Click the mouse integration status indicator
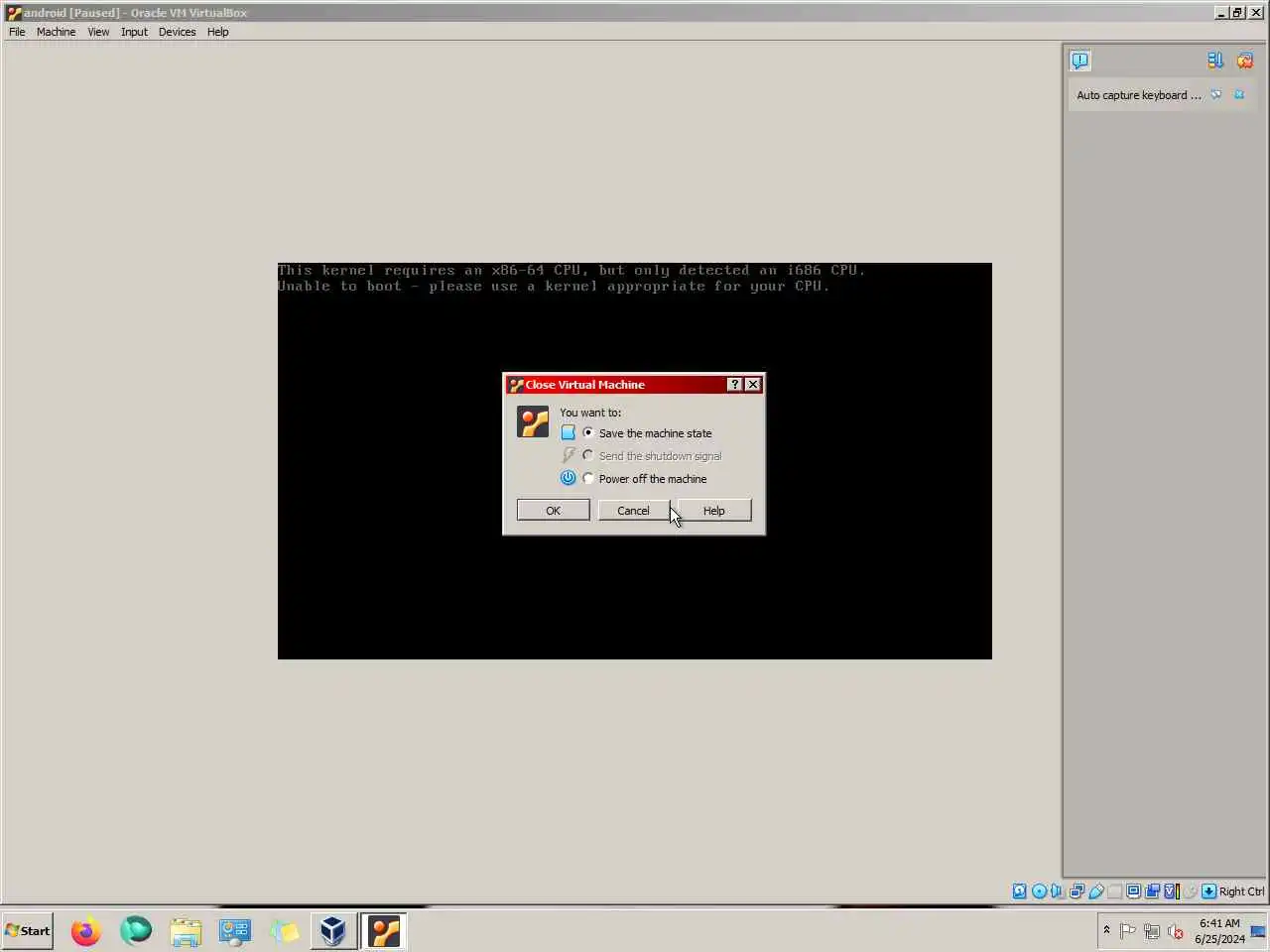1270x952 pixels. pyautogui.click(x=1190, y=892)
